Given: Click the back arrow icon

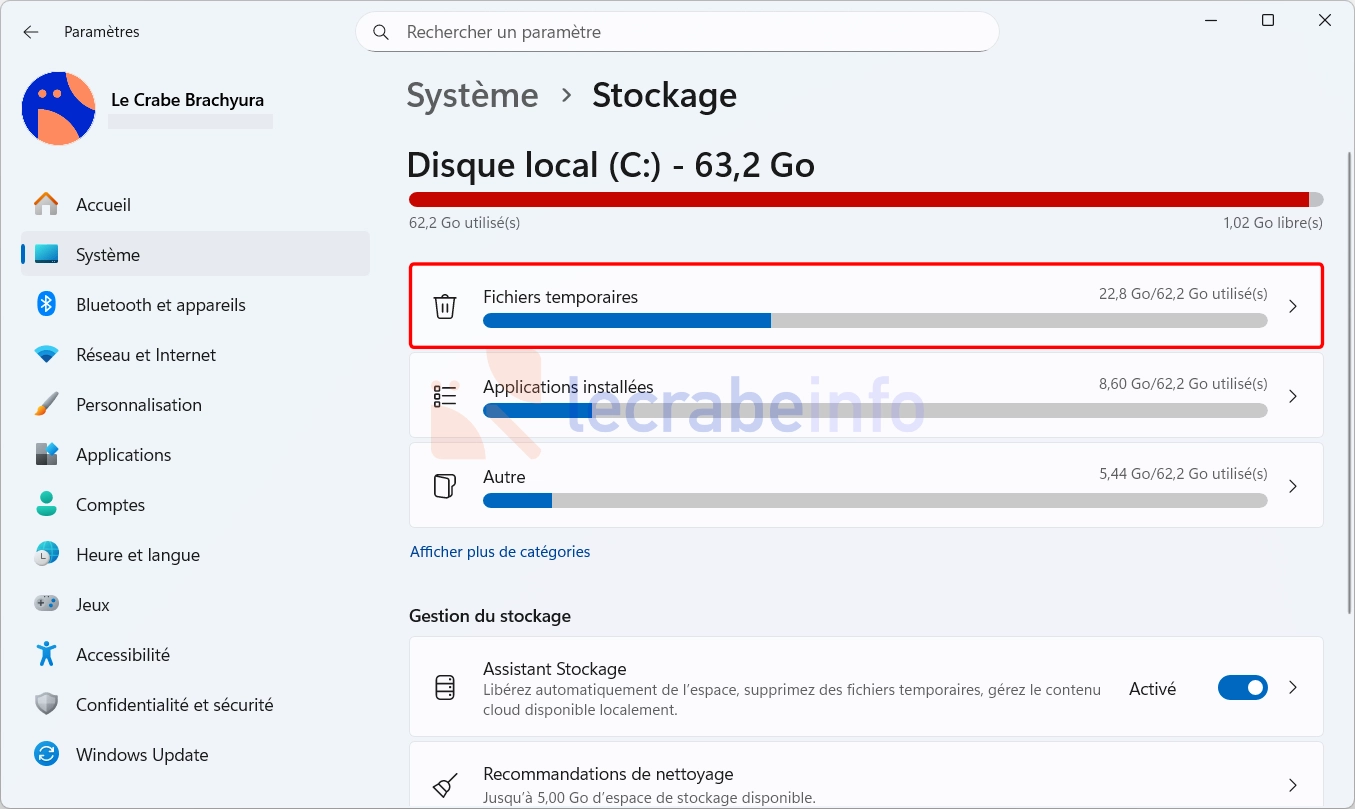Looking at the screenshot, I should [31, 32].
